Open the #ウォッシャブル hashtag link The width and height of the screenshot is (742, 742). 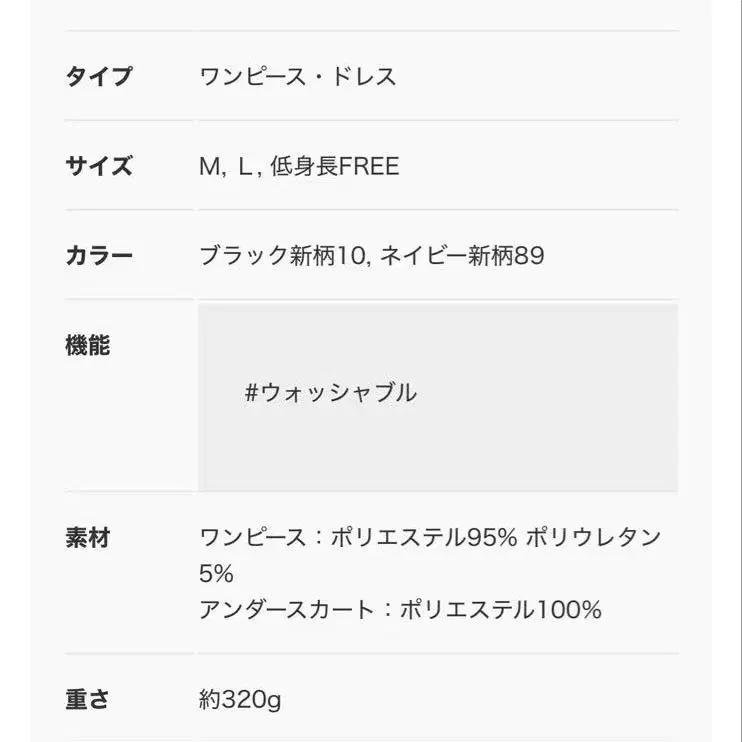(x=330, y=393)
